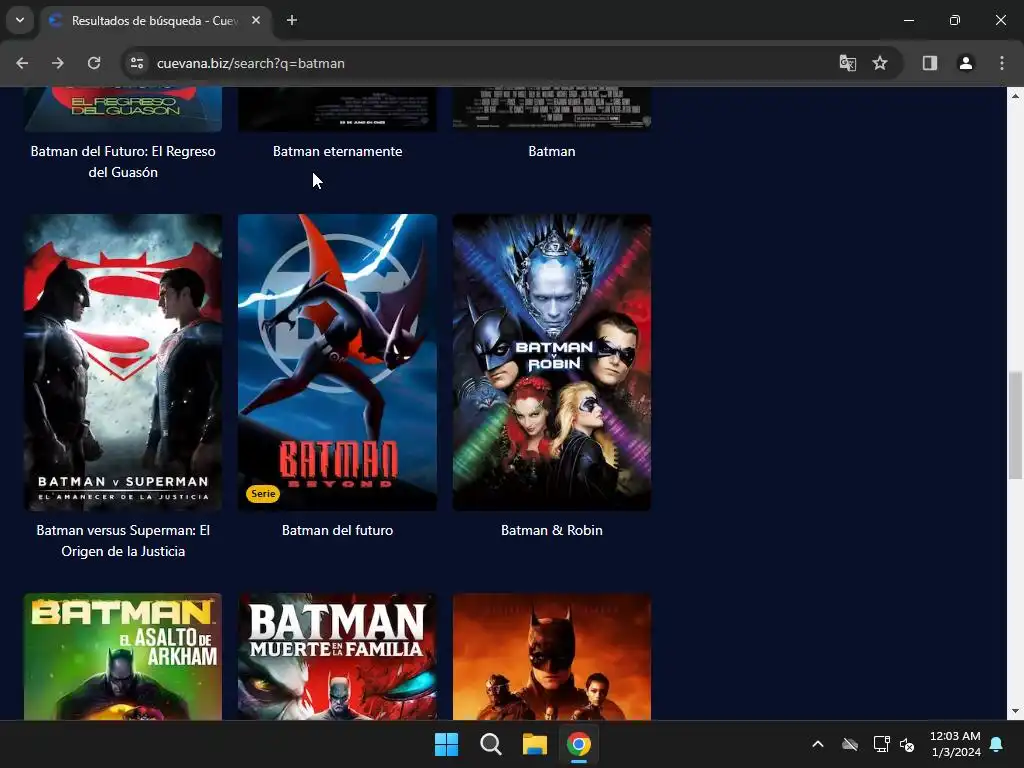Open Batman versus Superman poster
Screen dimensions: 1024x768
[x=123, y=362]
